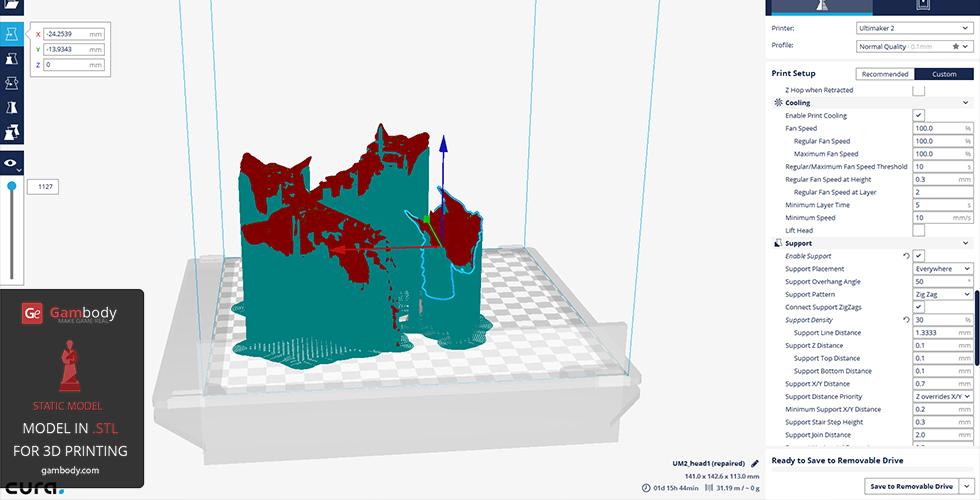Click the layer number field showing 1127
Screen dimensions: 980x500
coord(42,186)
